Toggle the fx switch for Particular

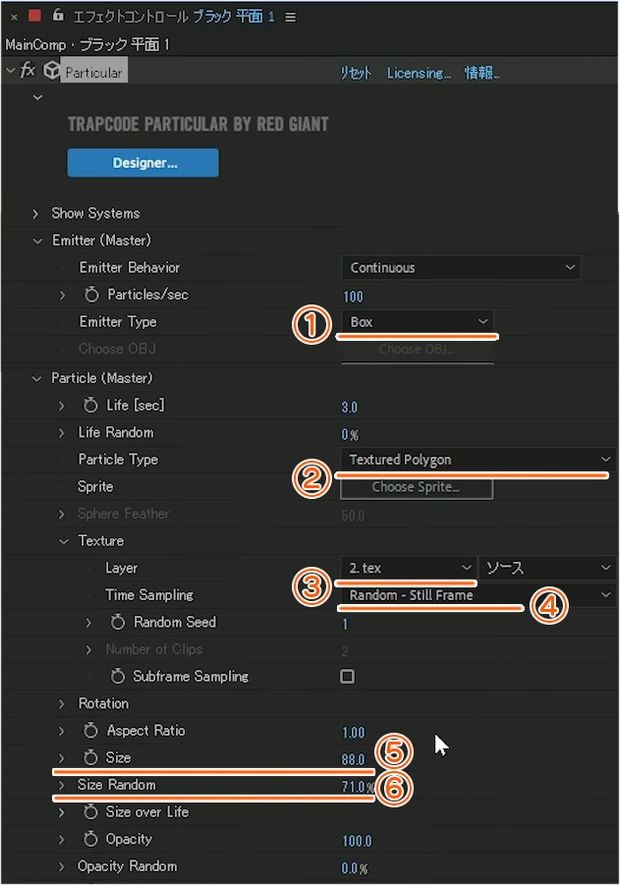click(x=27, y=71)
